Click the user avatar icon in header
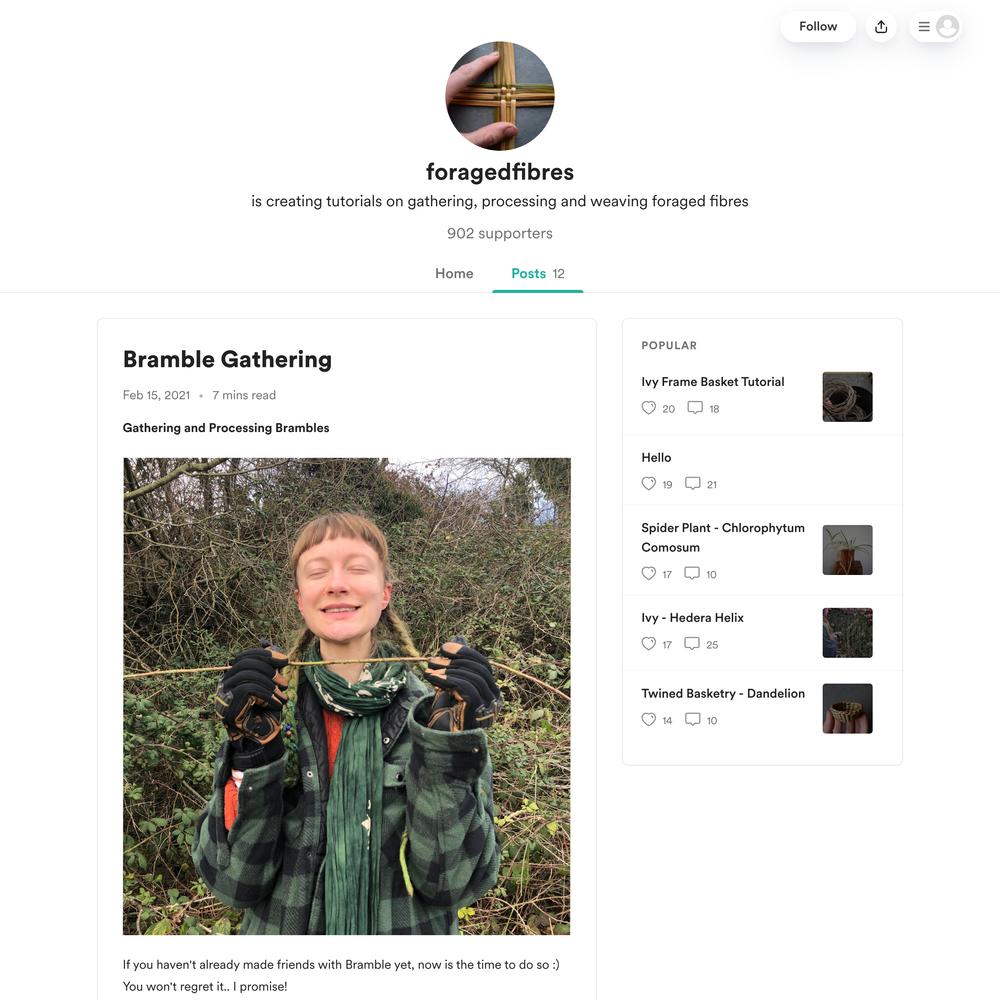 [948, 27]
